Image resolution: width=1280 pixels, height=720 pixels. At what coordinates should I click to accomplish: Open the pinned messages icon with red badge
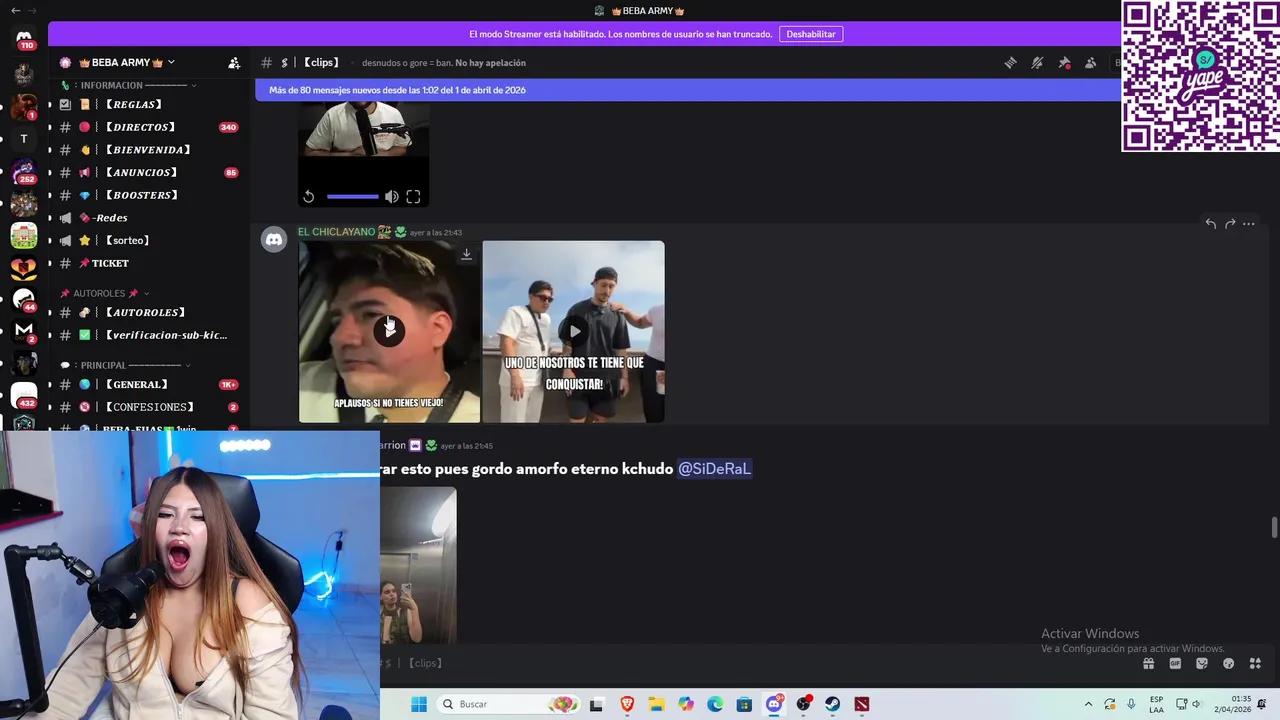click(1064, 62)
